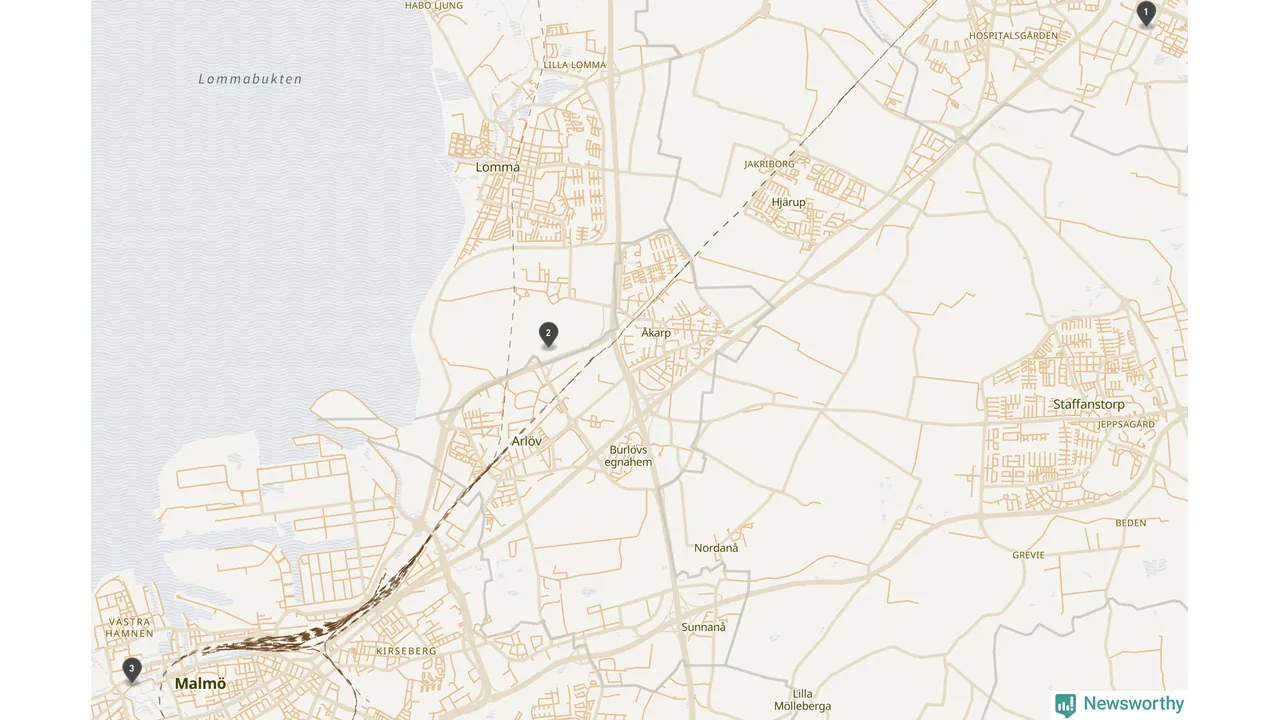Viewport: 1280px width, 720px height.
Task: Click map marker number 1
Action: tap(1146, 13)
